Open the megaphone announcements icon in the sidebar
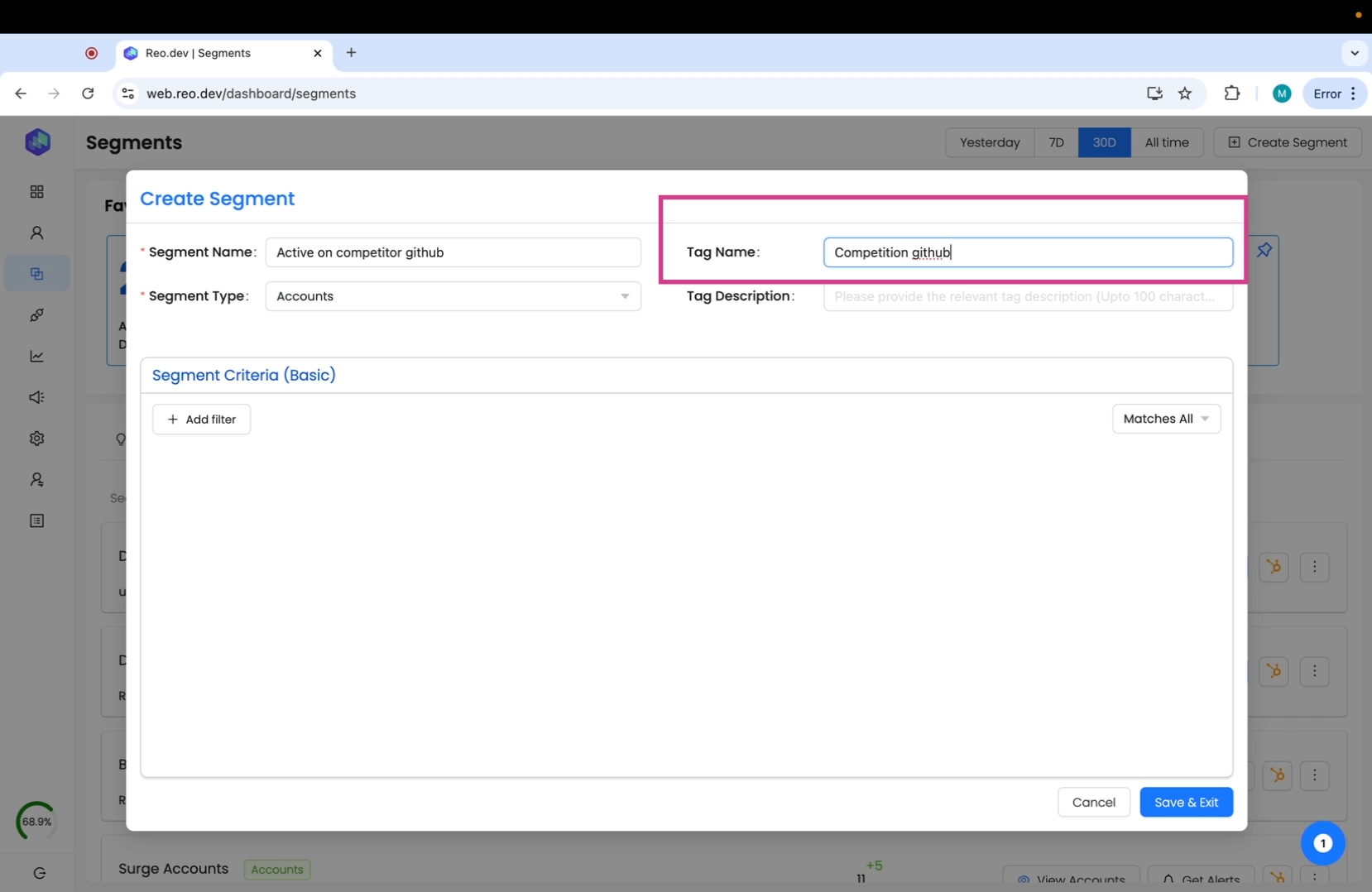This screenshot has height=892, width=1372. pyautogui.click(x=36, y=398)
